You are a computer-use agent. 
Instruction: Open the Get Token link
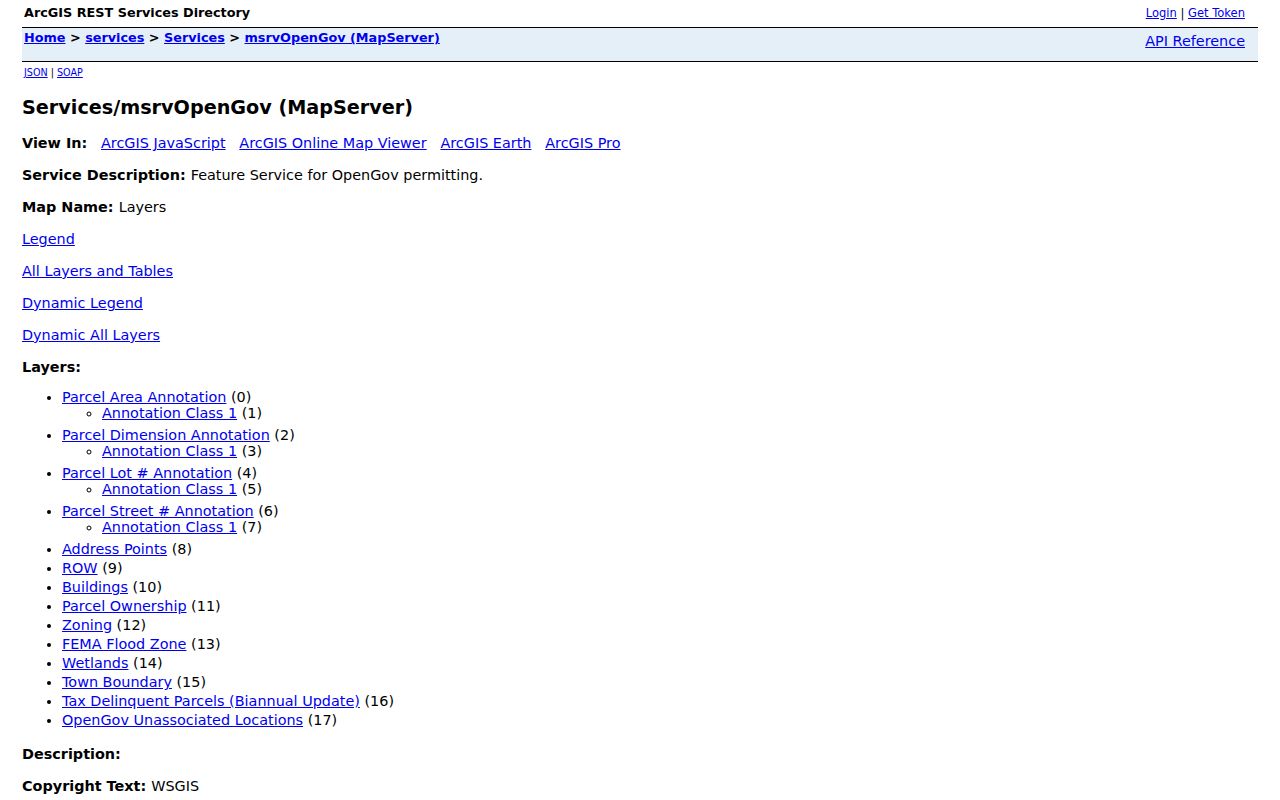[1216, 13]
